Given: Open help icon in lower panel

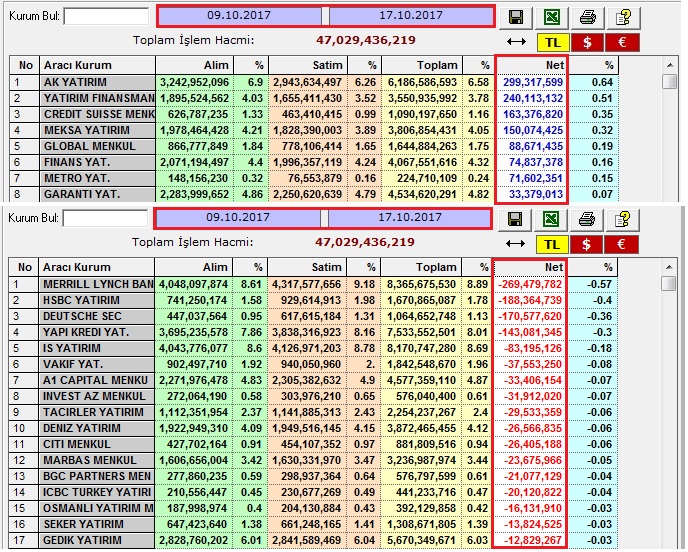Looking at the screenshot, I should coord(623,219).
